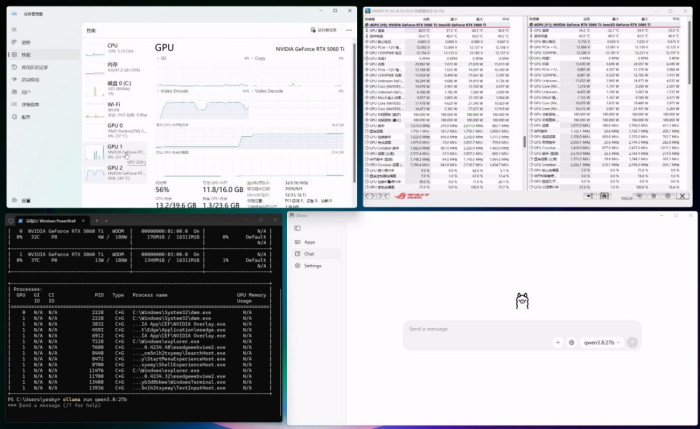Open HWiNFO sensor settings gear icon
The height and width of the screenshot is (429, 700).
point(668,196)
